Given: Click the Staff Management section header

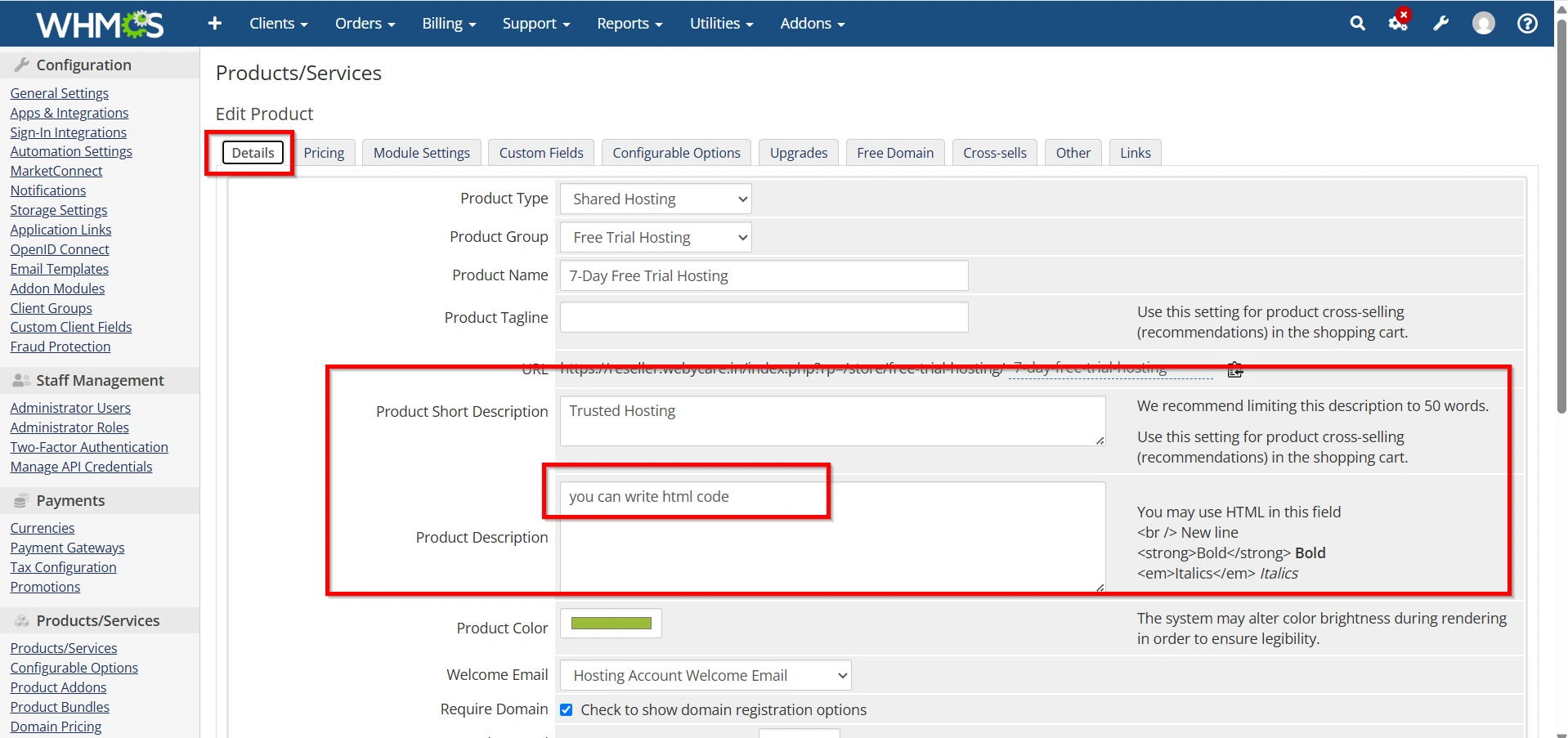Looking at the screenshot, I should pos(100,380).
